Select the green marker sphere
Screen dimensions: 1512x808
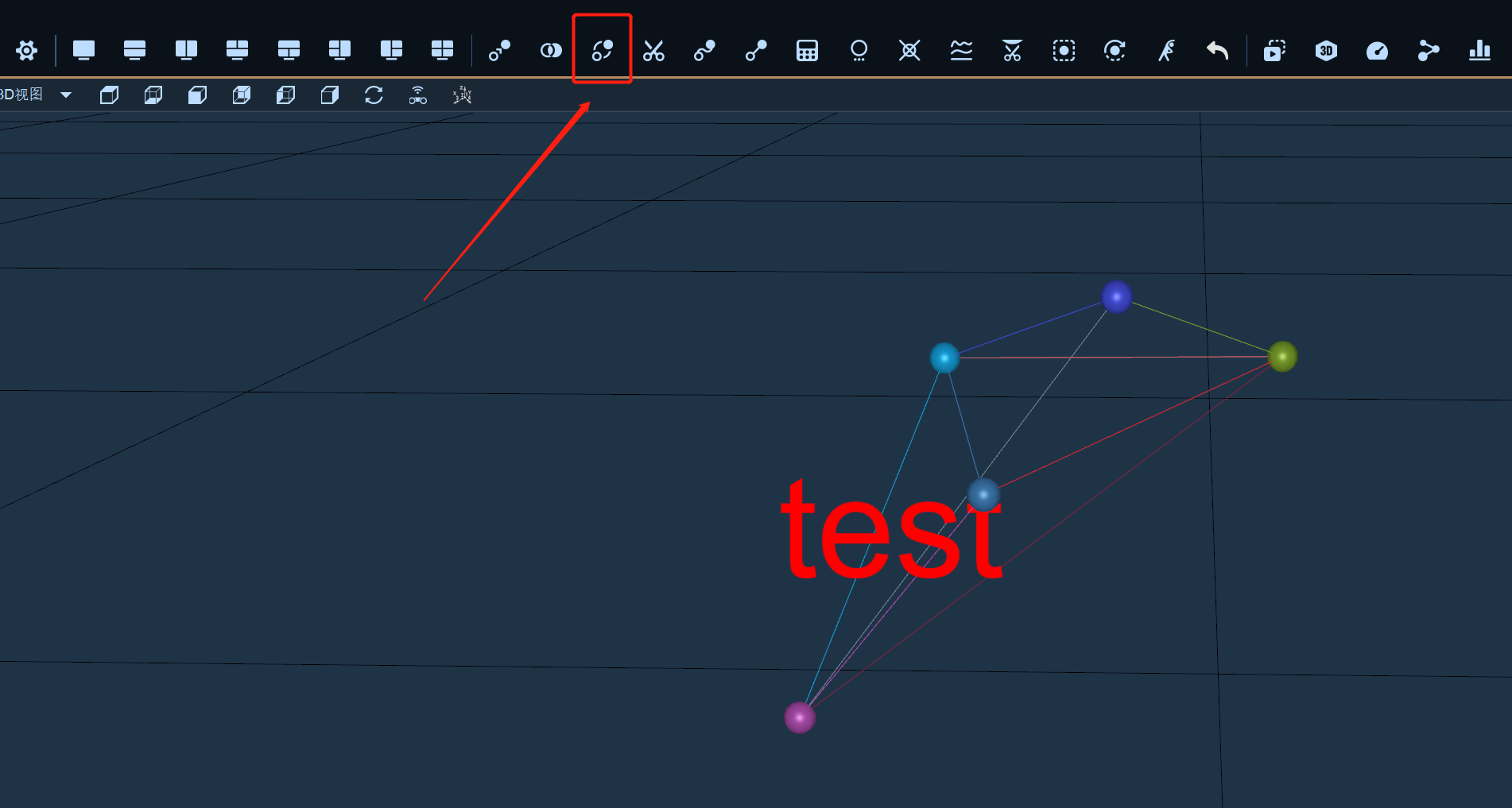(x=1282, y=357)
